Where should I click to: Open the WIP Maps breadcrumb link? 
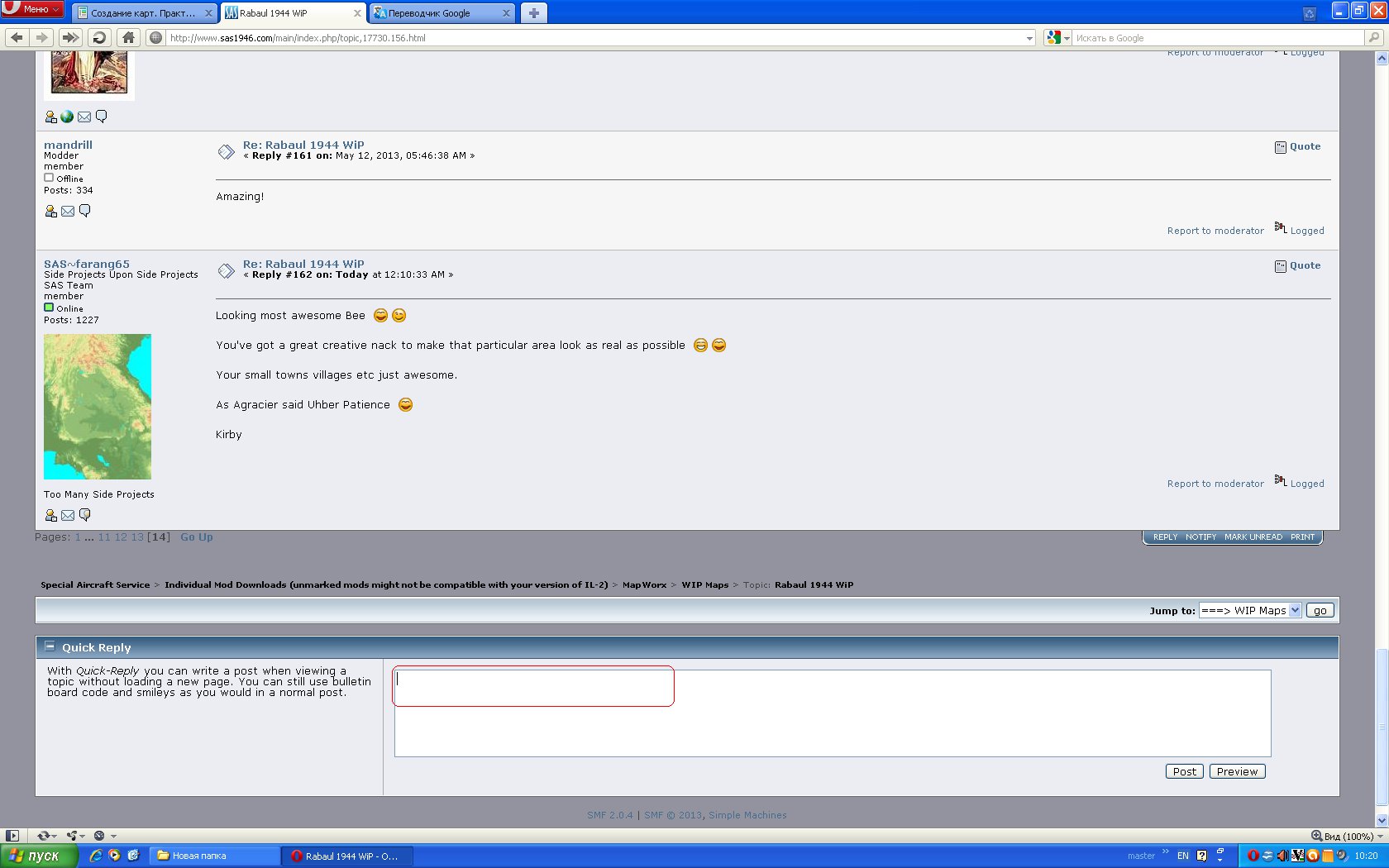click(705, 584)
